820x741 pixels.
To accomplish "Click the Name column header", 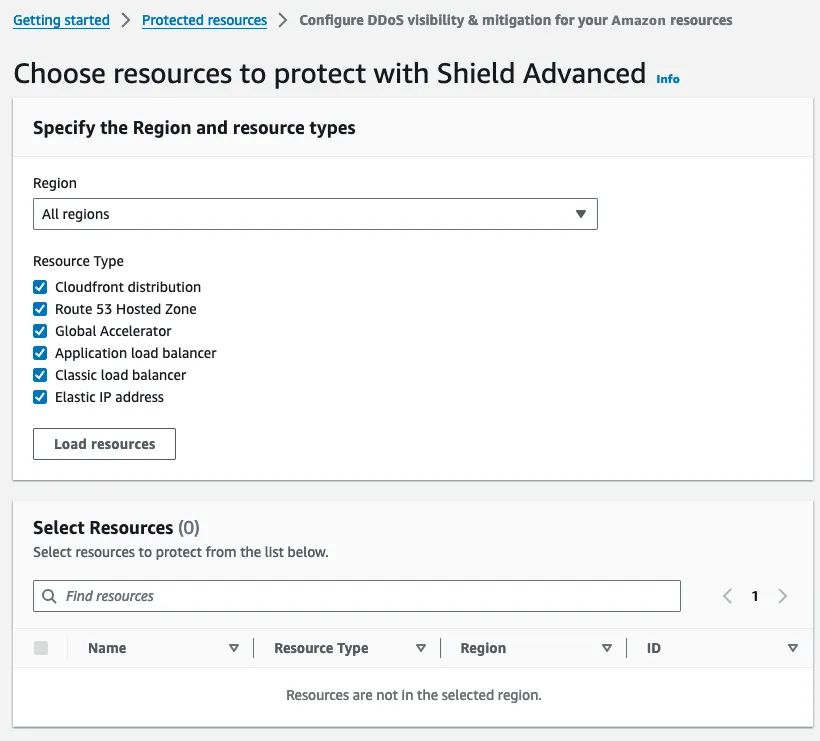I will coord(107,648).
